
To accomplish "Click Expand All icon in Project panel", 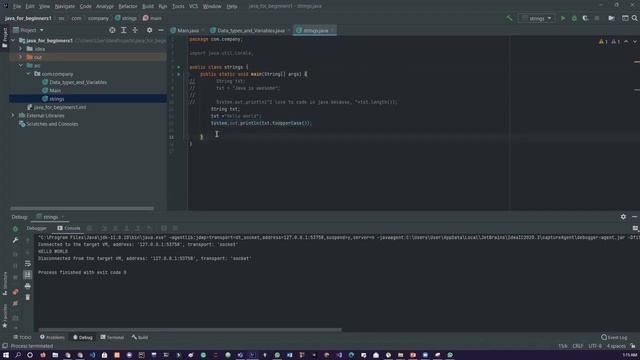I will [124, 30].
